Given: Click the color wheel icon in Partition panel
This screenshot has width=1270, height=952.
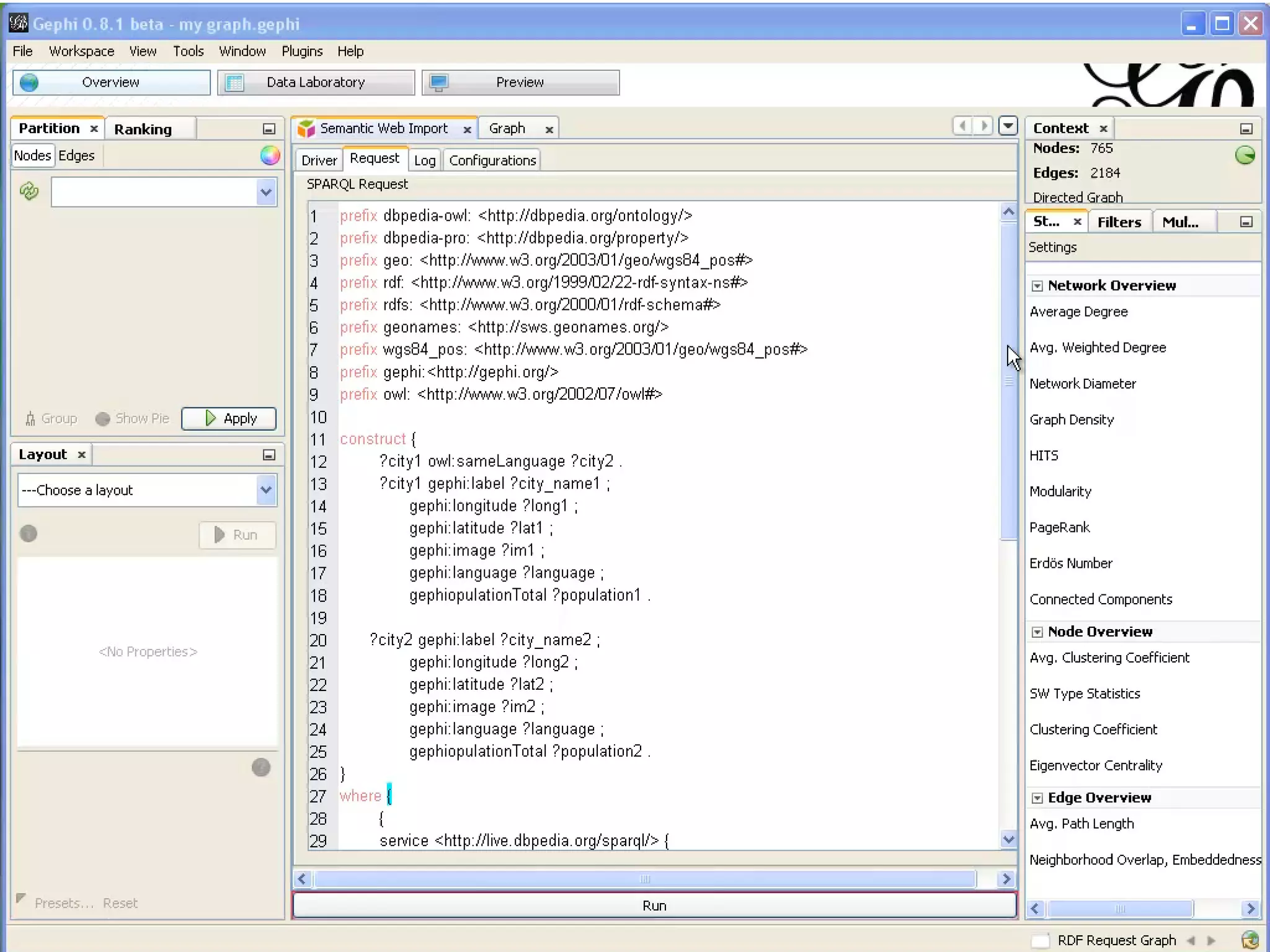Looking at the screenshot, I should pyautogui.click(x=270, y=156).
